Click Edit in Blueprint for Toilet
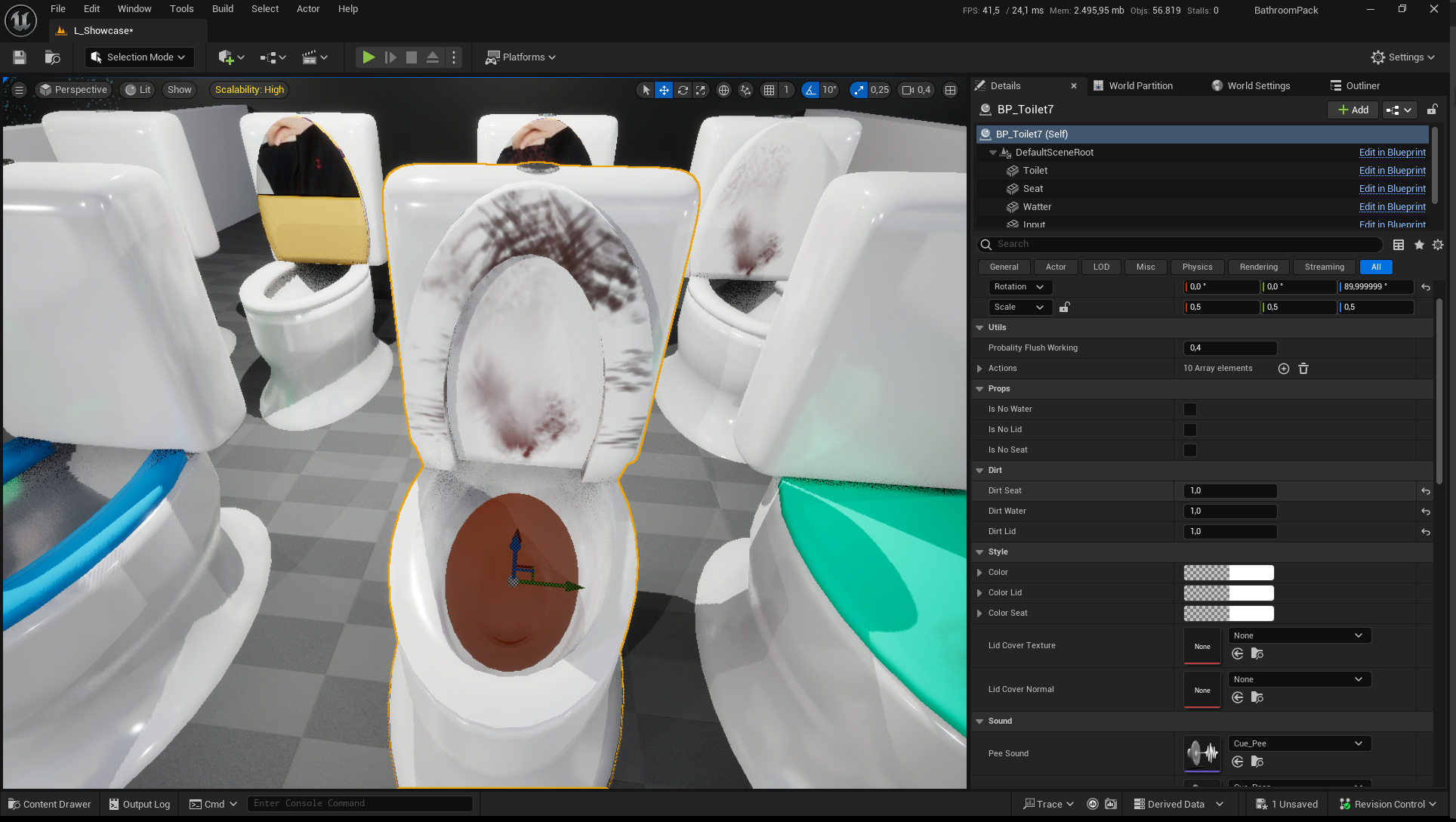Screen dimensions: 1456x822 pos(1392,171)
